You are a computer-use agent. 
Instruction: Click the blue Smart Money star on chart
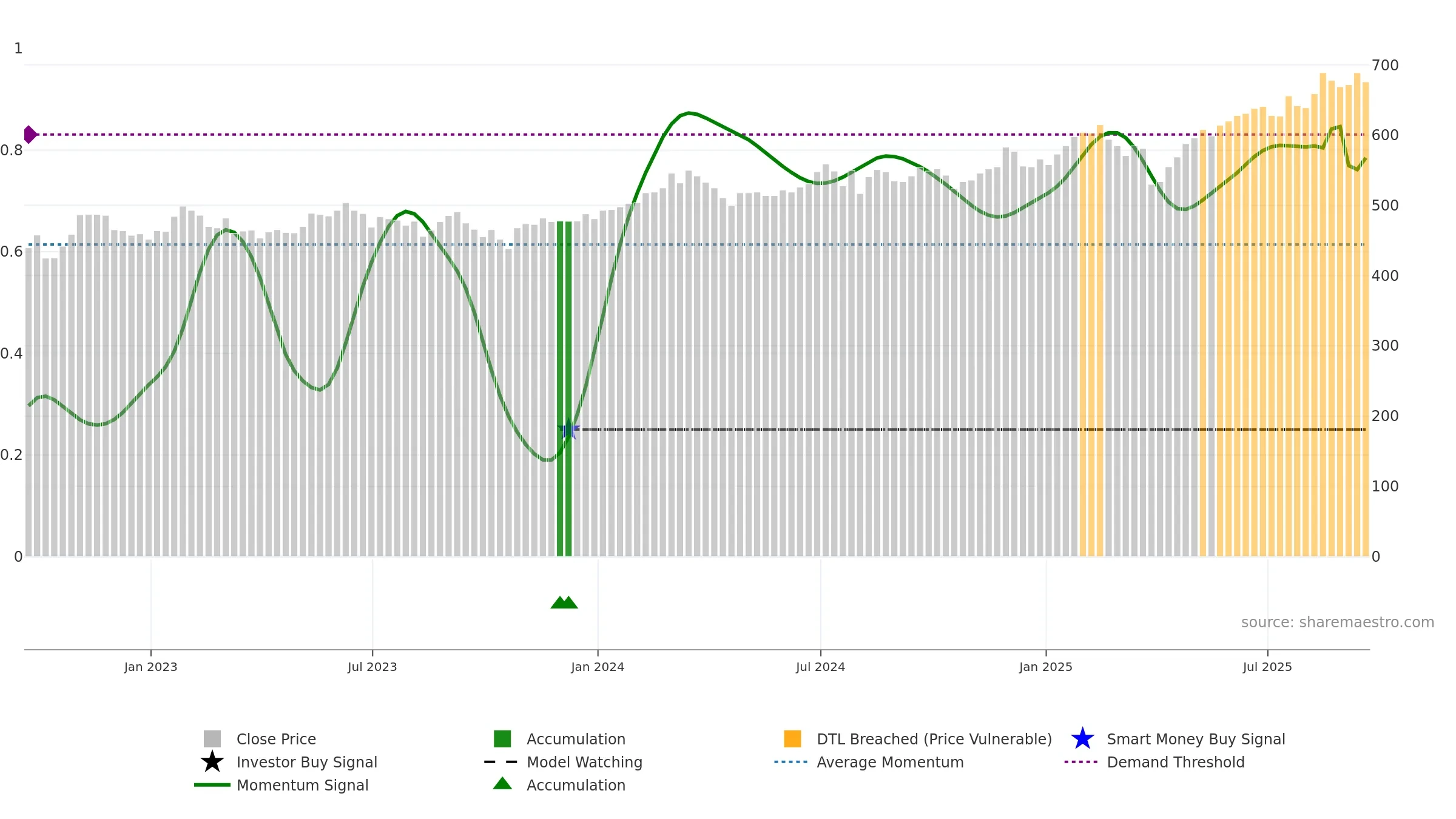point(568,430)
